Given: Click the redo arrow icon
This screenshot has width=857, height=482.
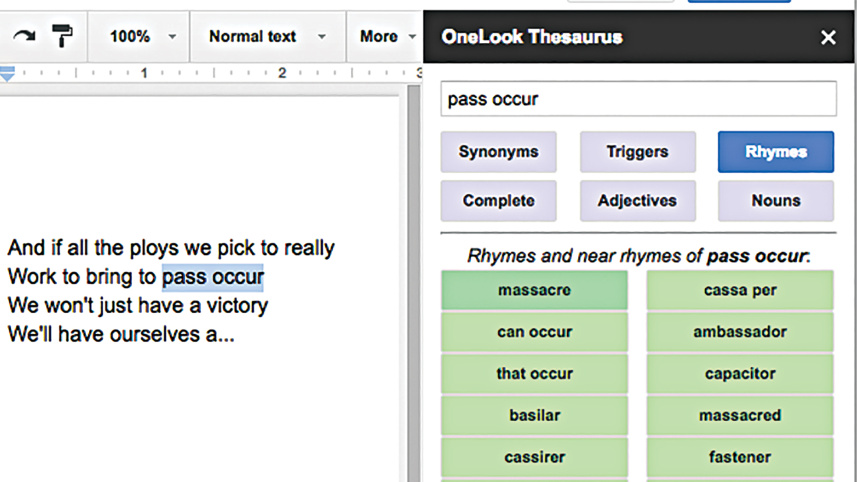Looking at the screenshot, I should pyautogui.click(x=23, y=37).
